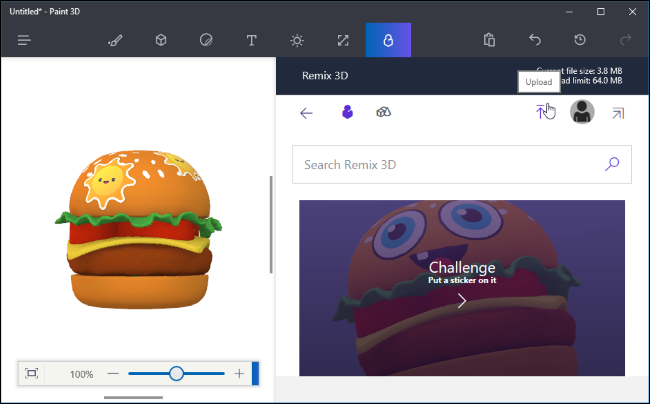650x404 pixels.
Task: Open the 3D shapes collection icon
Action: click(383, 112)
